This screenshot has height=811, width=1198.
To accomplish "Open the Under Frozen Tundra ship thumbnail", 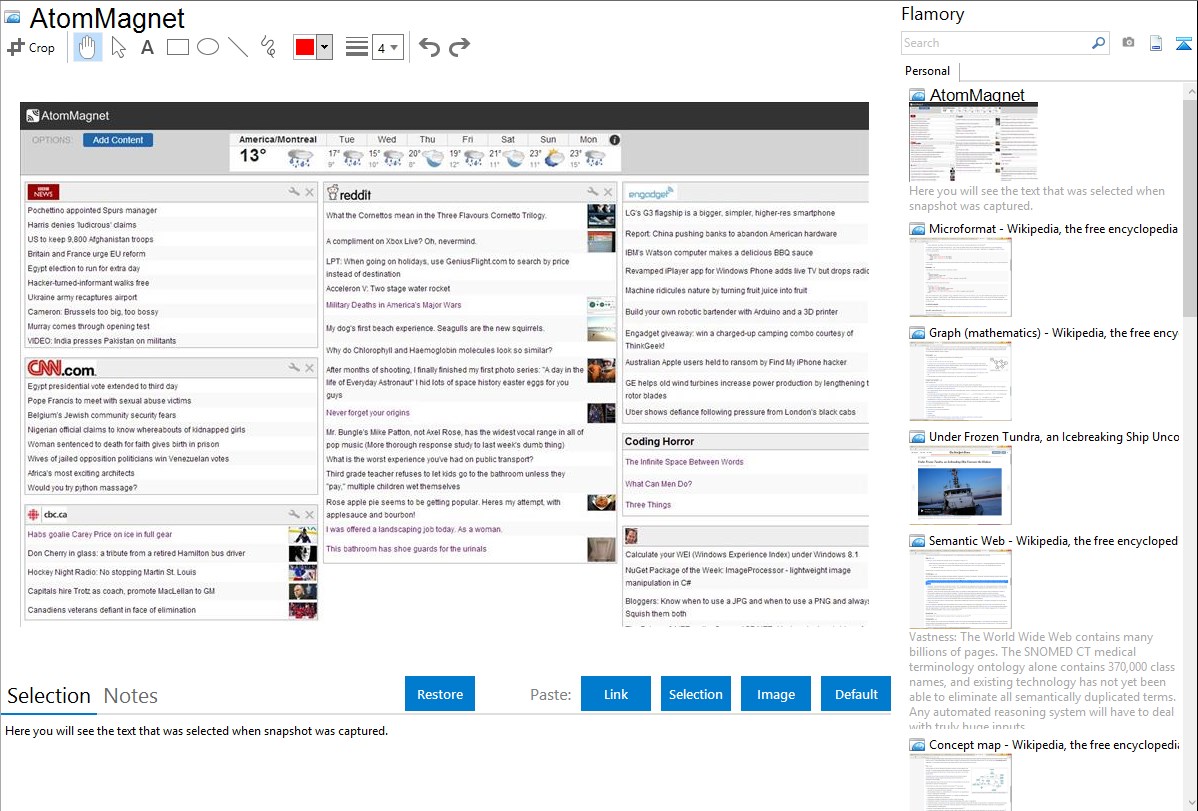I will (x=960, y=484).
